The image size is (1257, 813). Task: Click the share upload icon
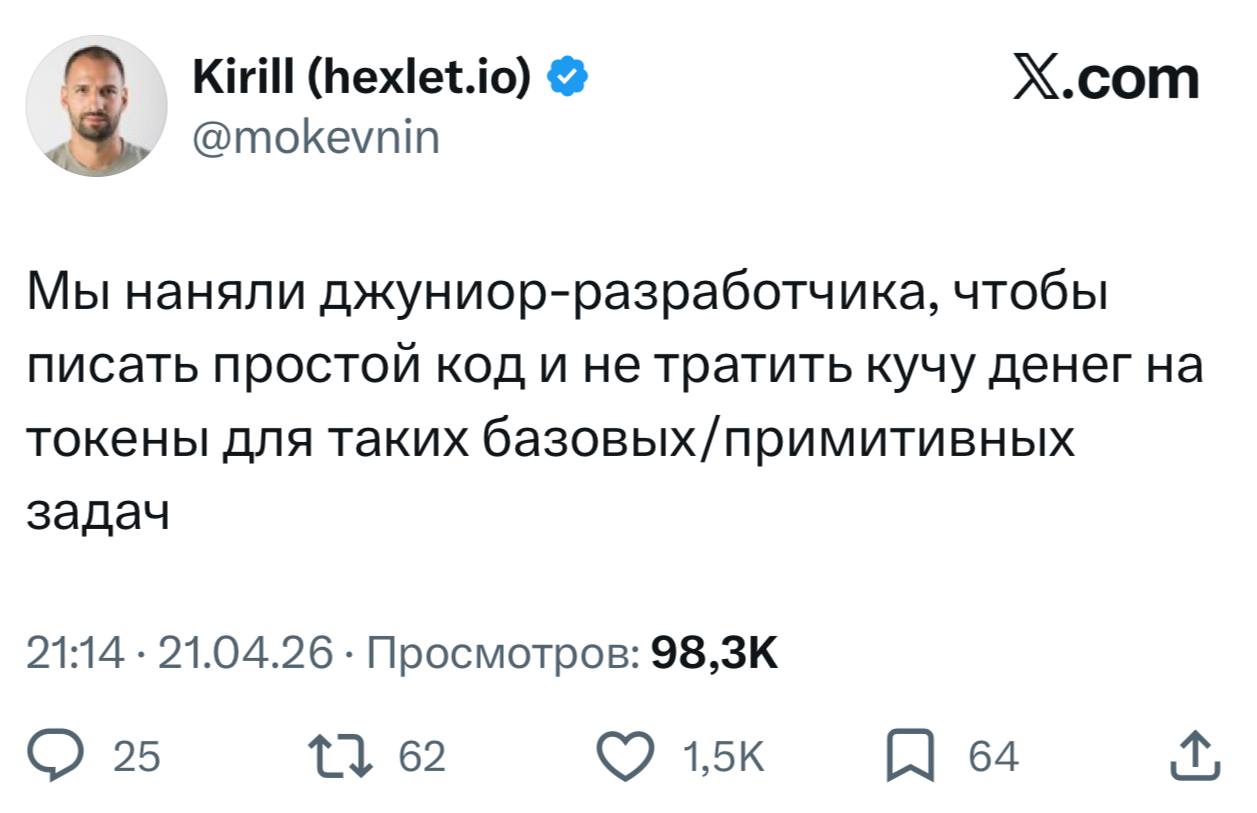1196,757
